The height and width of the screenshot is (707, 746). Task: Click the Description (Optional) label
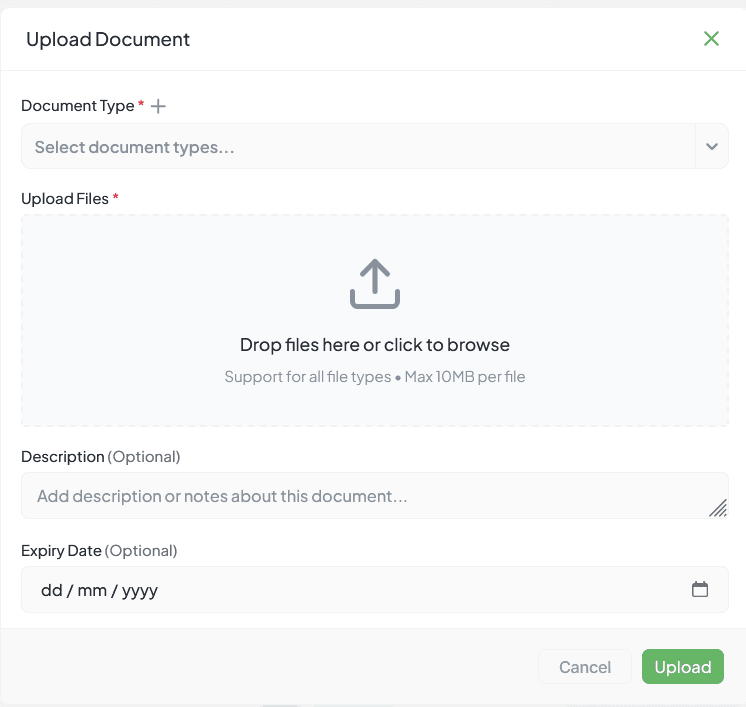click(100, 457)
